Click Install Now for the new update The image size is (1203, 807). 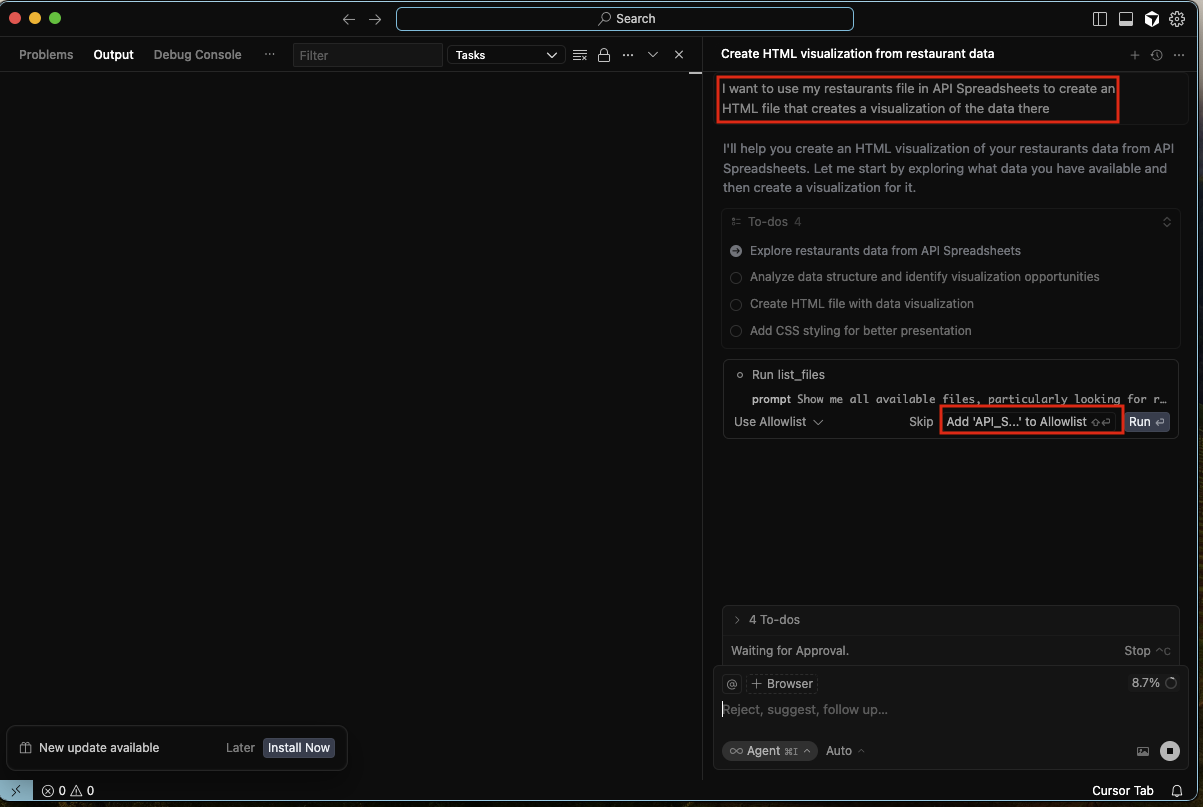(298, 747)
